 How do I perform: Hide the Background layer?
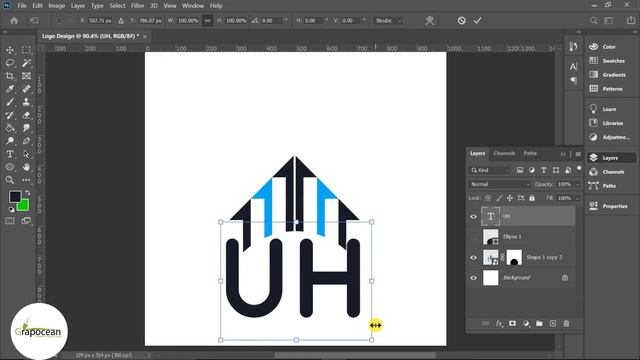pyautogui.click(x=473, y=278)
